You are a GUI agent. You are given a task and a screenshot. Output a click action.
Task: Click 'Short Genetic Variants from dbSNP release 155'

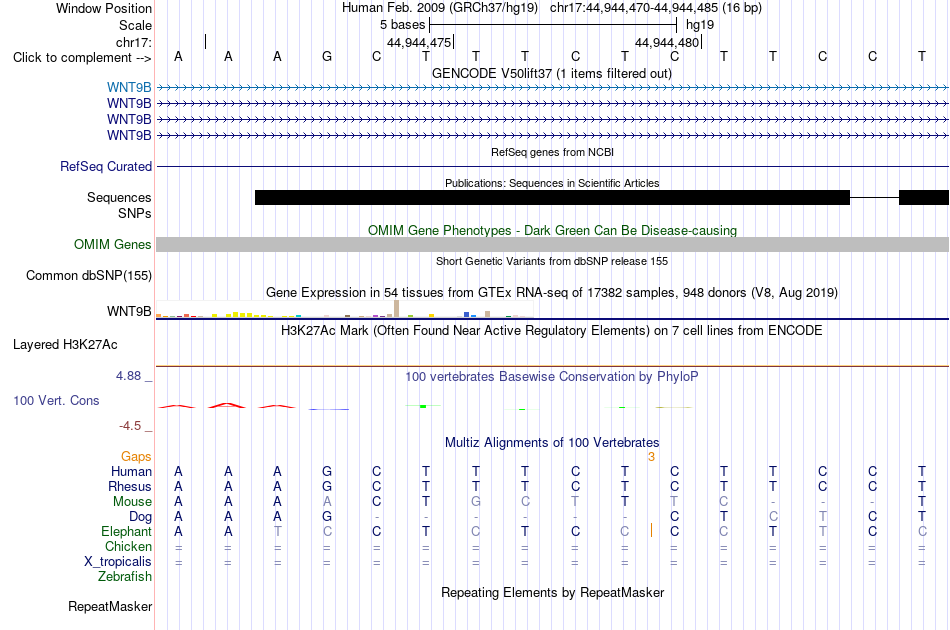point(552,261)
